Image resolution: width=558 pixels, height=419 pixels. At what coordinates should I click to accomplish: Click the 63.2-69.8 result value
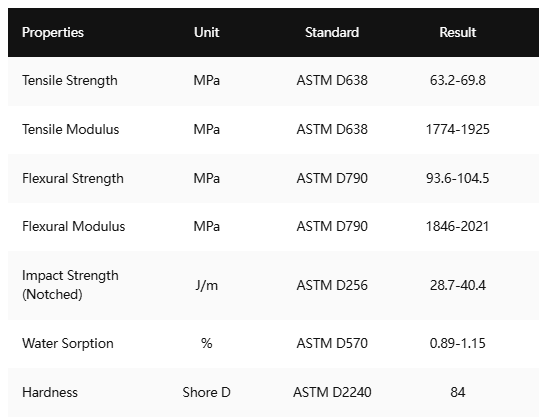[x=458, y=80]
